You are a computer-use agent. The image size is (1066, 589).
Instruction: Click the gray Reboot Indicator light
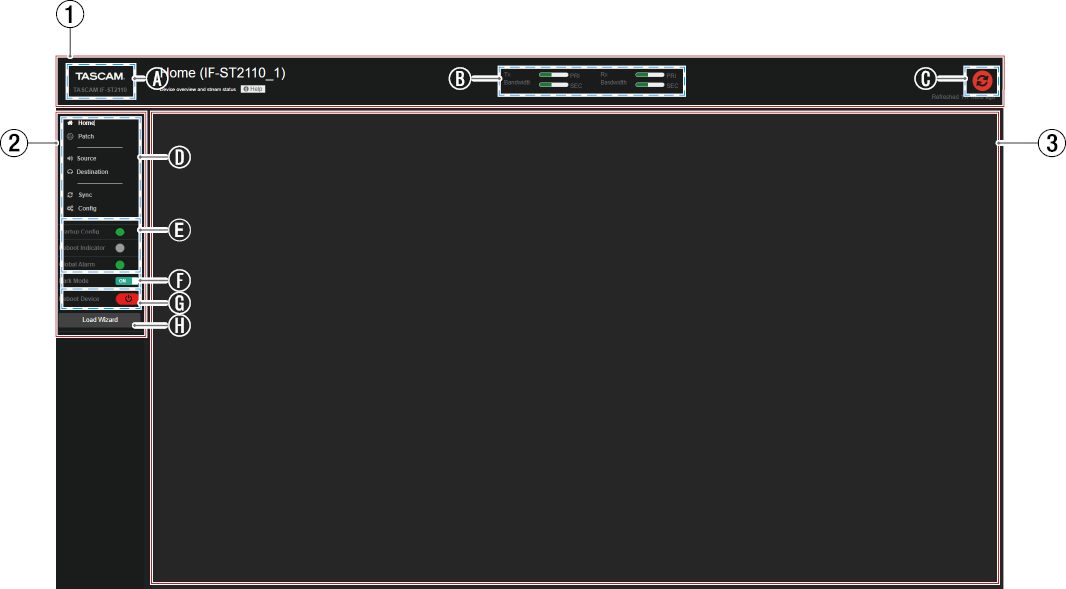pyautogui.click(x=120, y=248)
